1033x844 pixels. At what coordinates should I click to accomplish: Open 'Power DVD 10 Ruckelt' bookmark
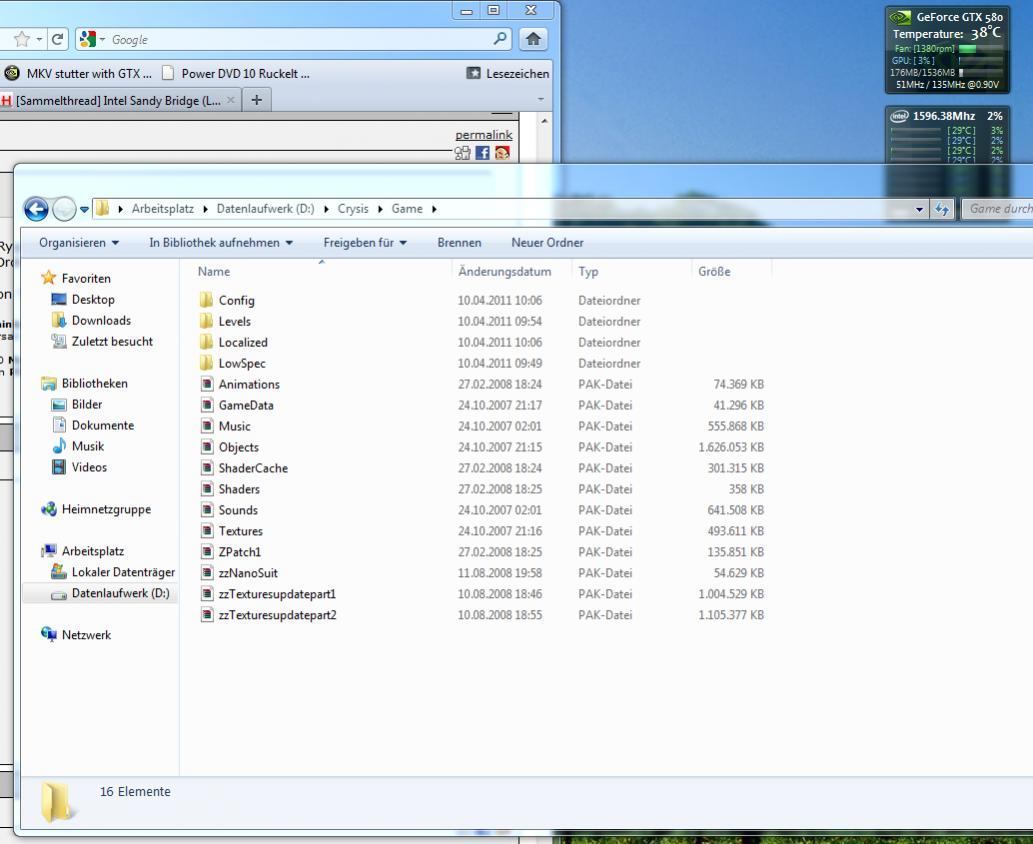236,74
